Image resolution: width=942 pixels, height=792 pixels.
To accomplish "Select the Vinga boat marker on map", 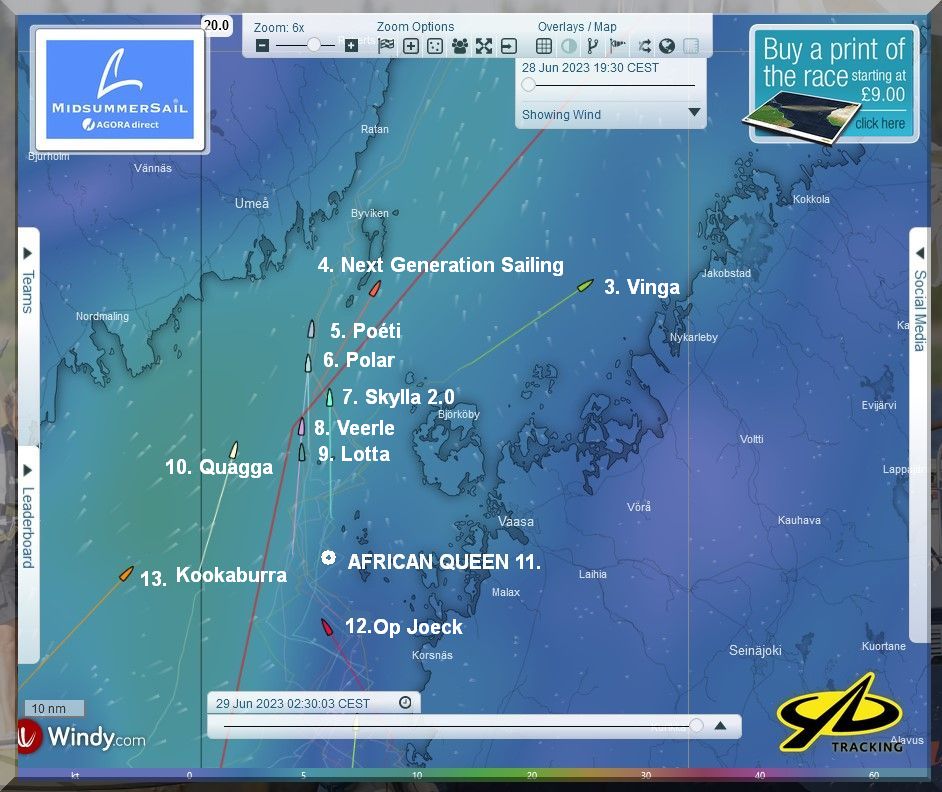I will (x=586, y=285).
